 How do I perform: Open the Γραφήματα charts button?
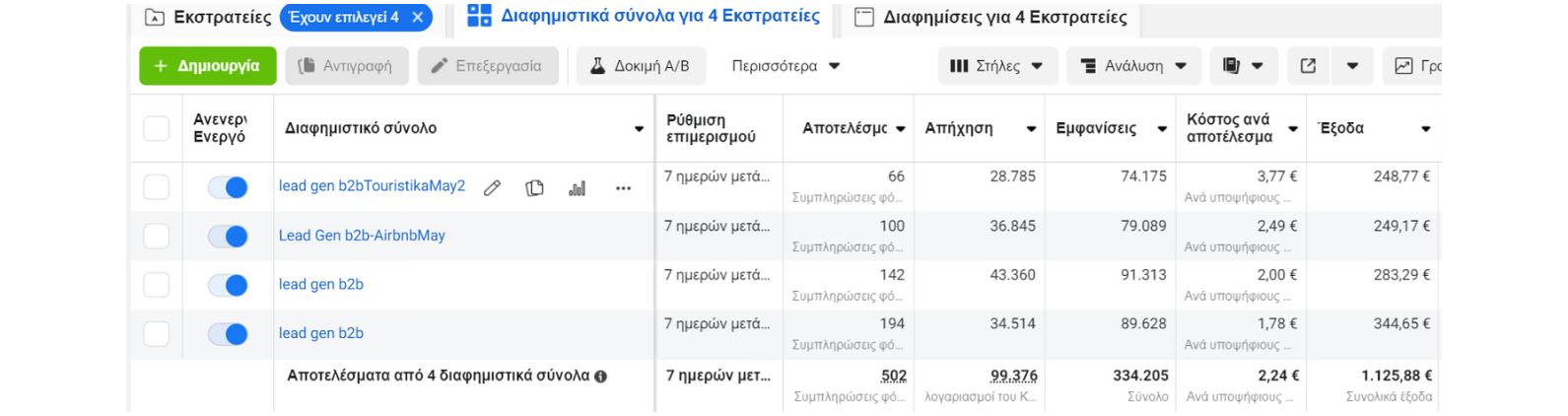click(x=1413, y=66)
